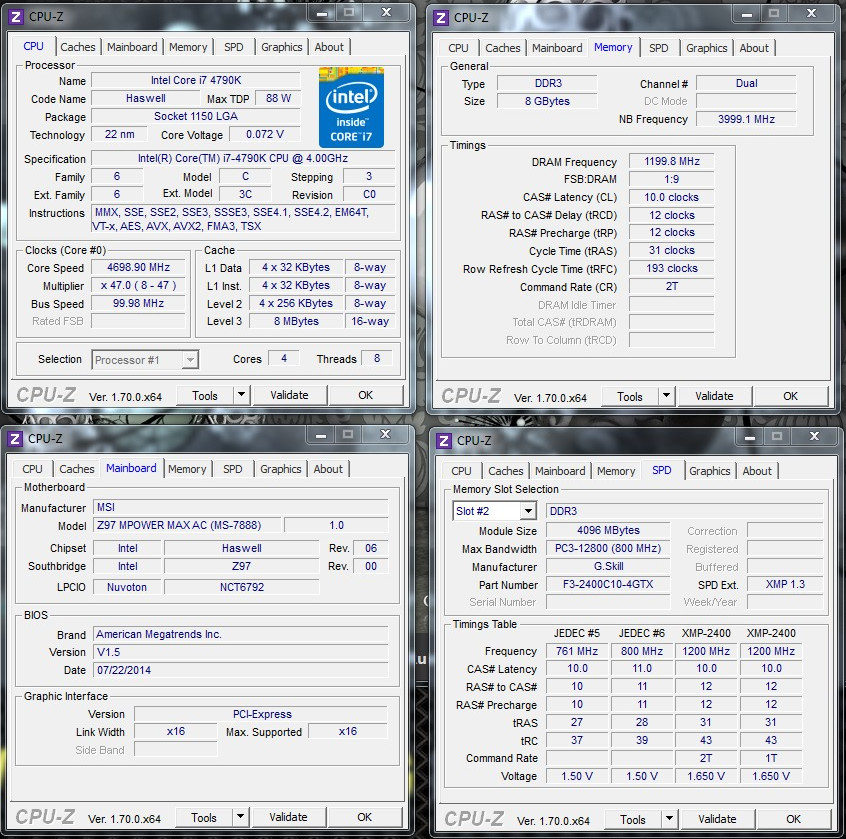Select the About tab in the SPD window
Screen dimensions: 846x839
(757, 471)
